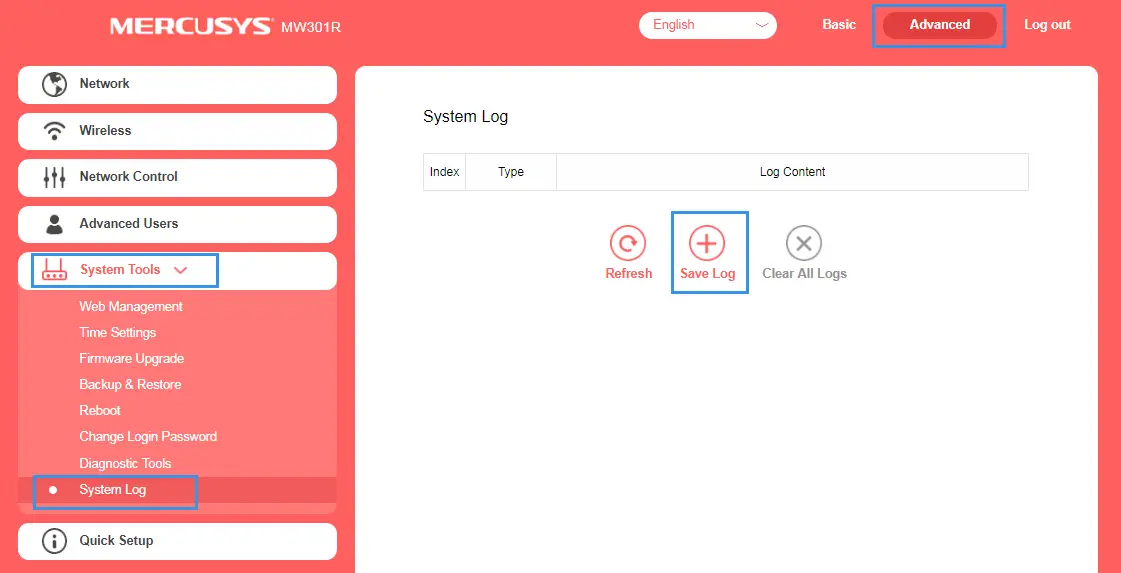Screen dimensions: 1121x573
Task: Collapse System Tools via its chevron
Action: [x=180, y=270]
